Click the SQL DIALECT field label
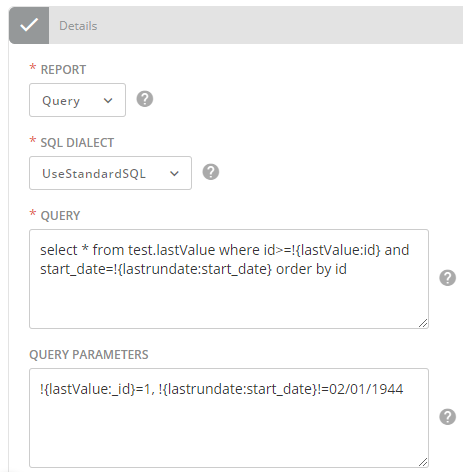 77,143
